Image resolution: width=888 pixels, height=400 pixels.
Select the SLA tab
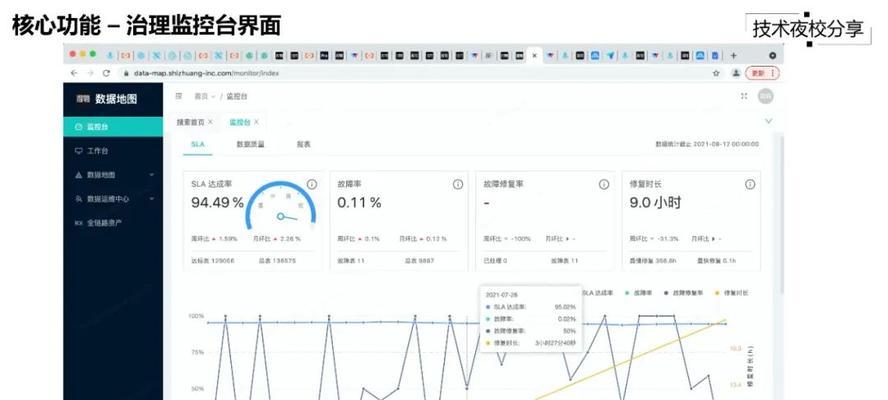click(x=198, y=144)
